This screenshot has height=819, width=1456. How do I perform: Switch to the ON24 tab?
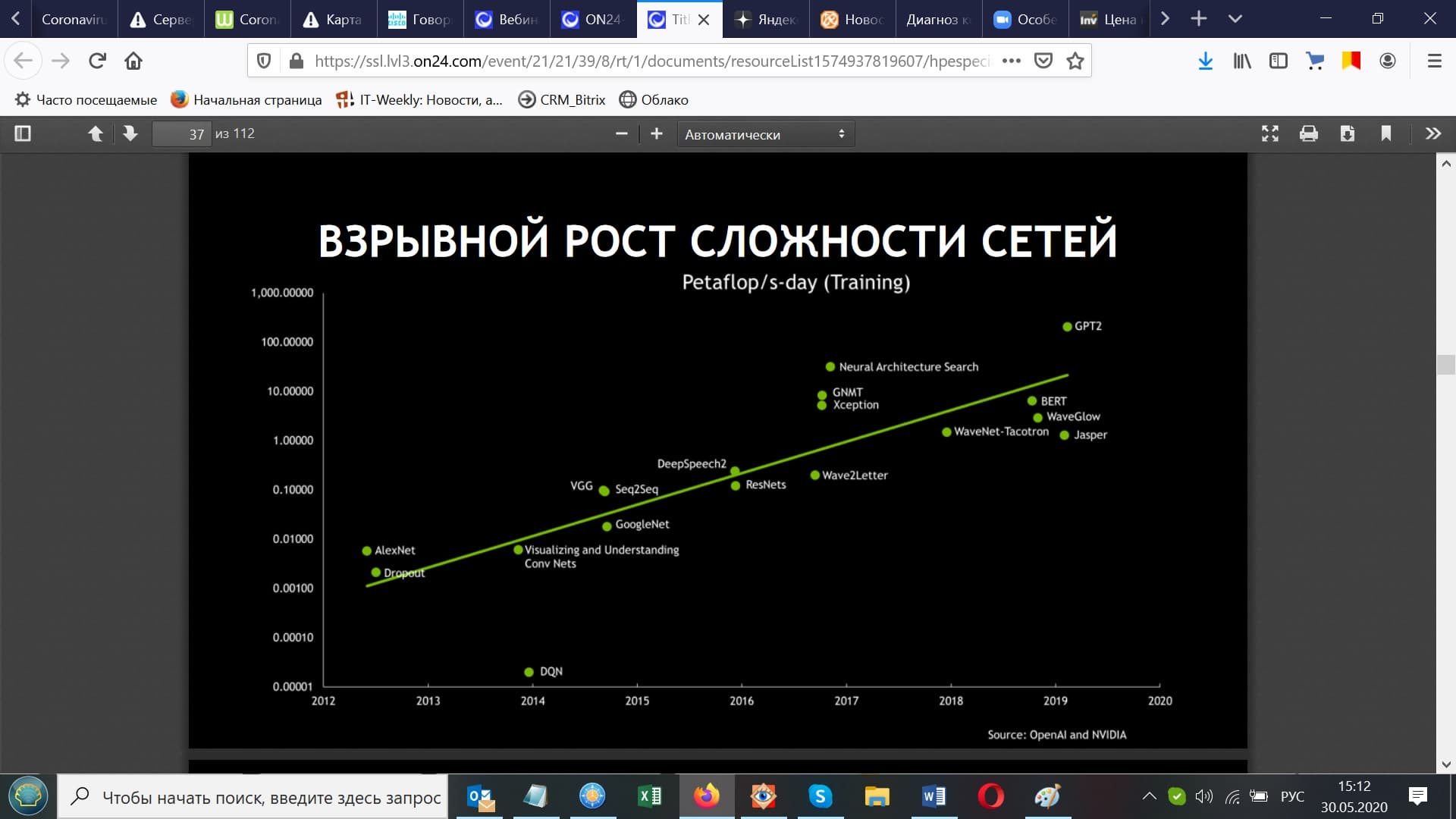(592, 19)
